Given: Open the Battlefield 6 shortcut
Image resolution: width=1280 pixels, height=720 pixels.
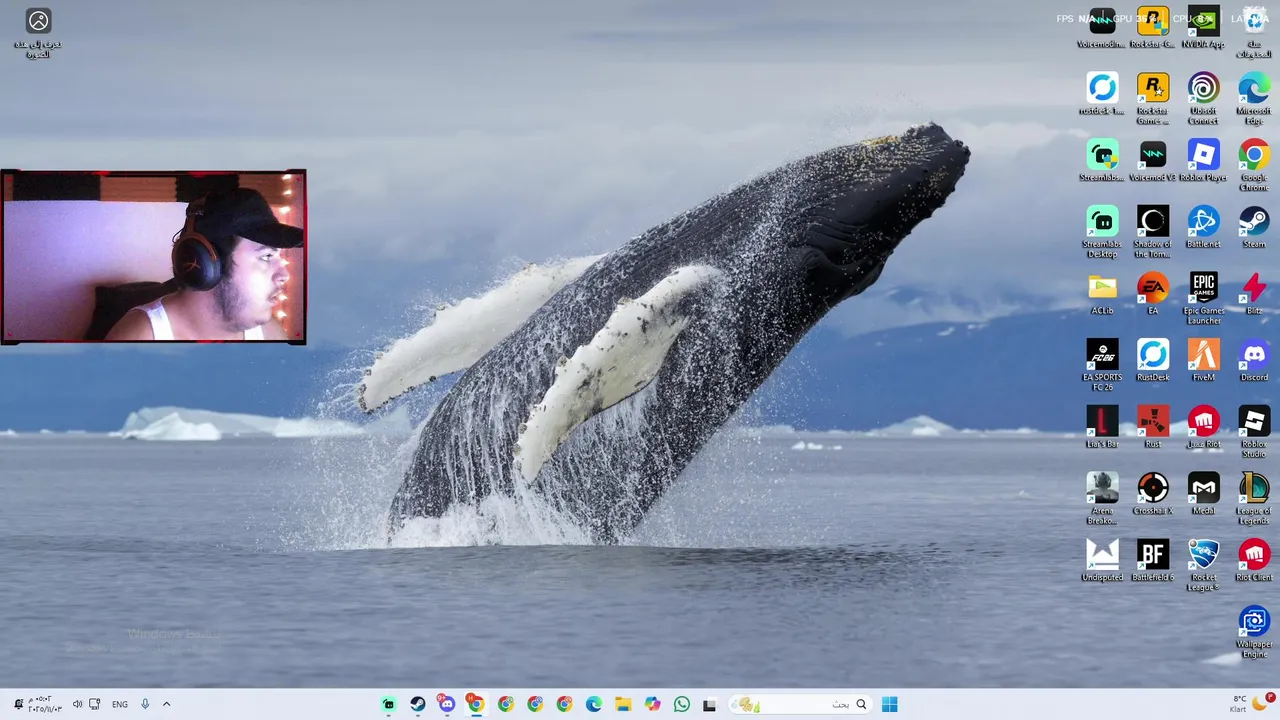Looking at the screenshot, I should pos(1152,560).
